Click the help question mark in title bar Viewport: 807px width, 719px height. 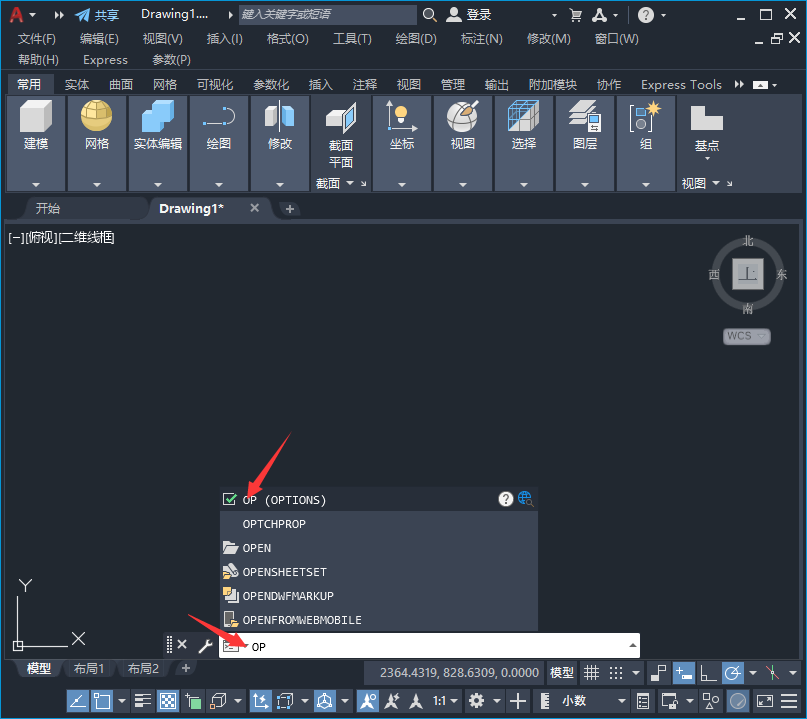tap(645, 15)
